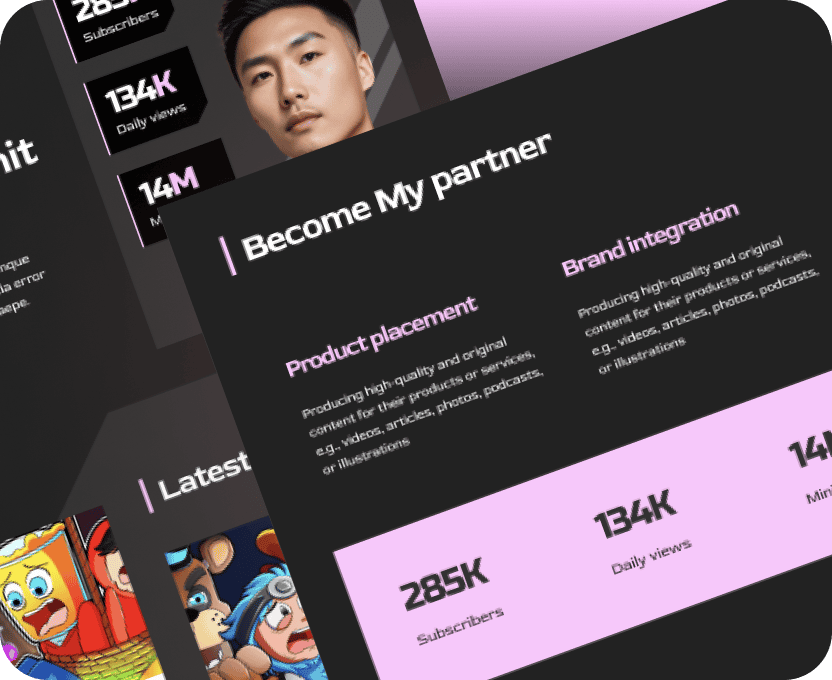Click the Daily views label in pink banner
Screen dimensions: 832x680
click(x=652, y=557)
